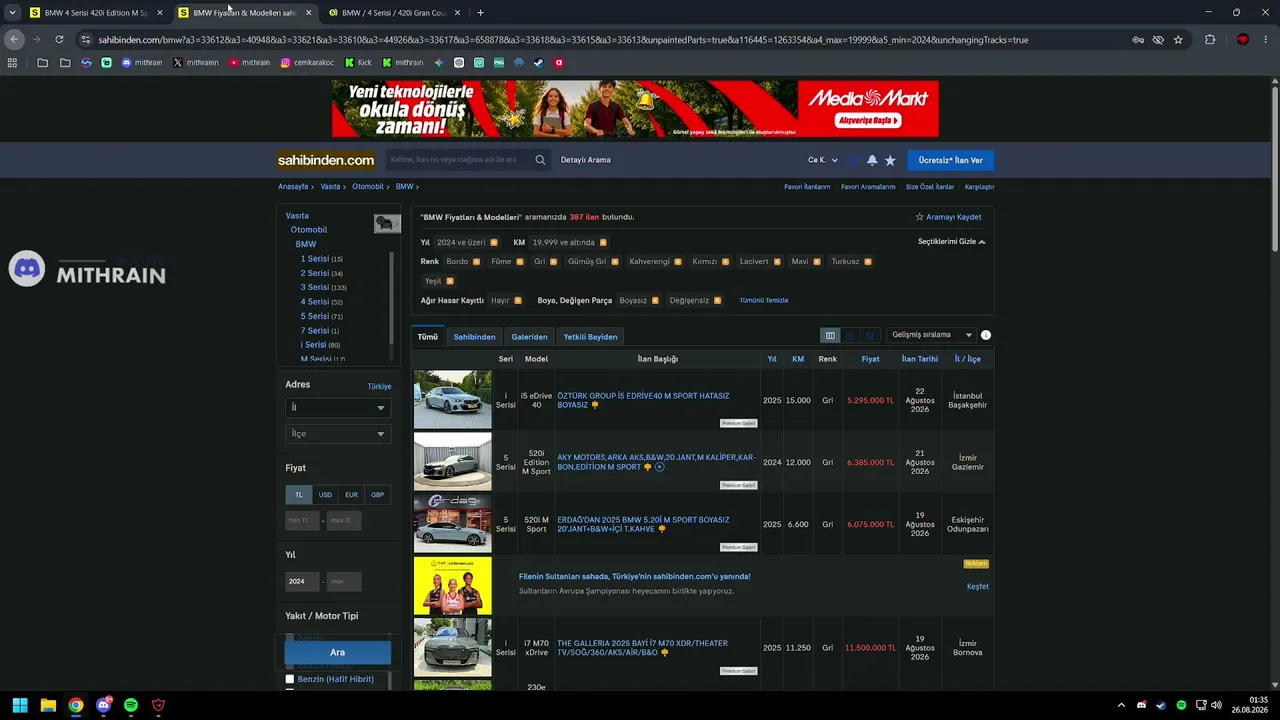Go to sahibinden.com logo homepage
Viewport: 1280px width, 720px height.
click(x=326, y=160)
